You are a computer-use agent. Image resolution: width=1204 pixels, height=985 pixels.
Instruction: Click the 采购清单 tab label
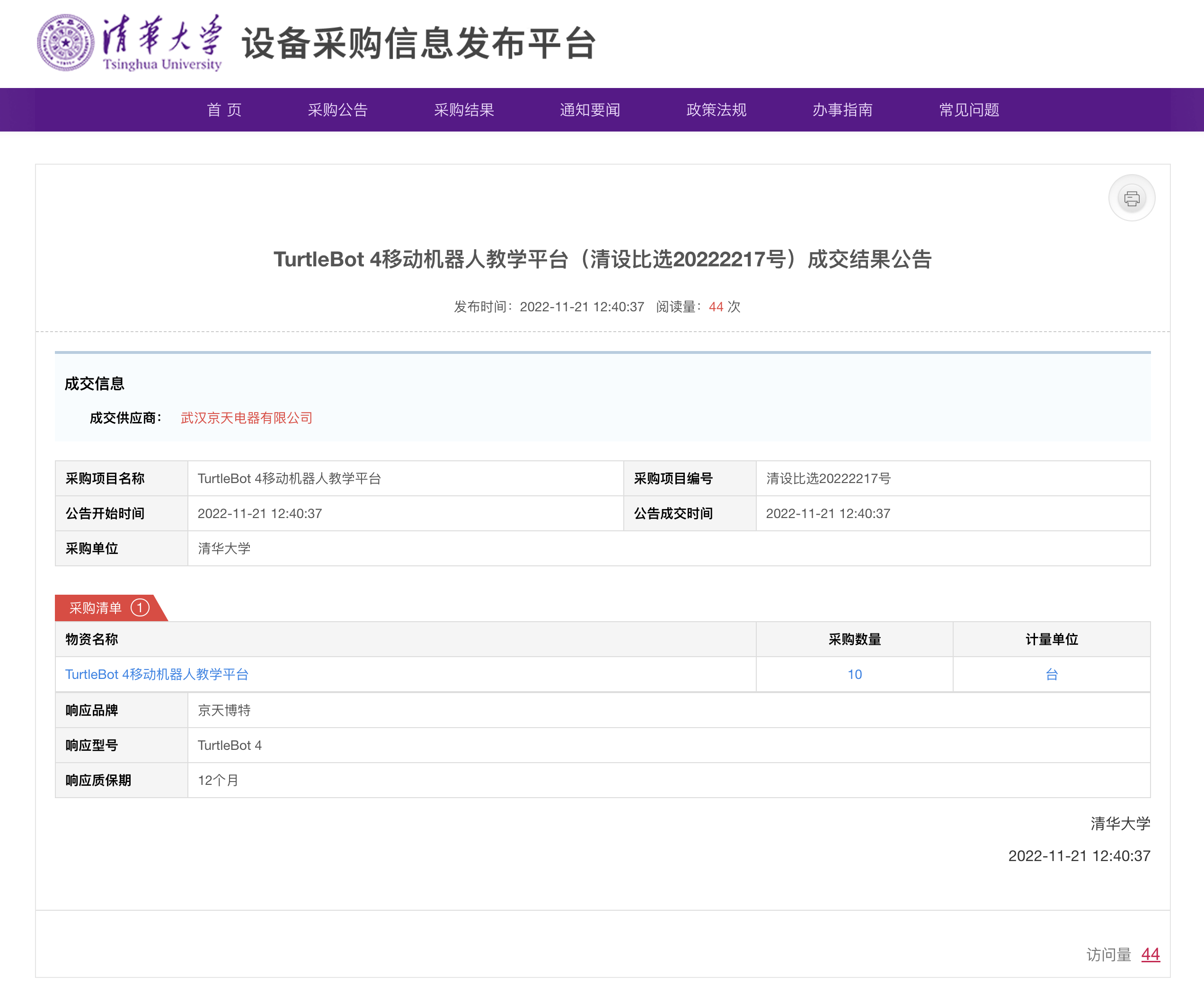pyautogui.click(x=96, y=608)
